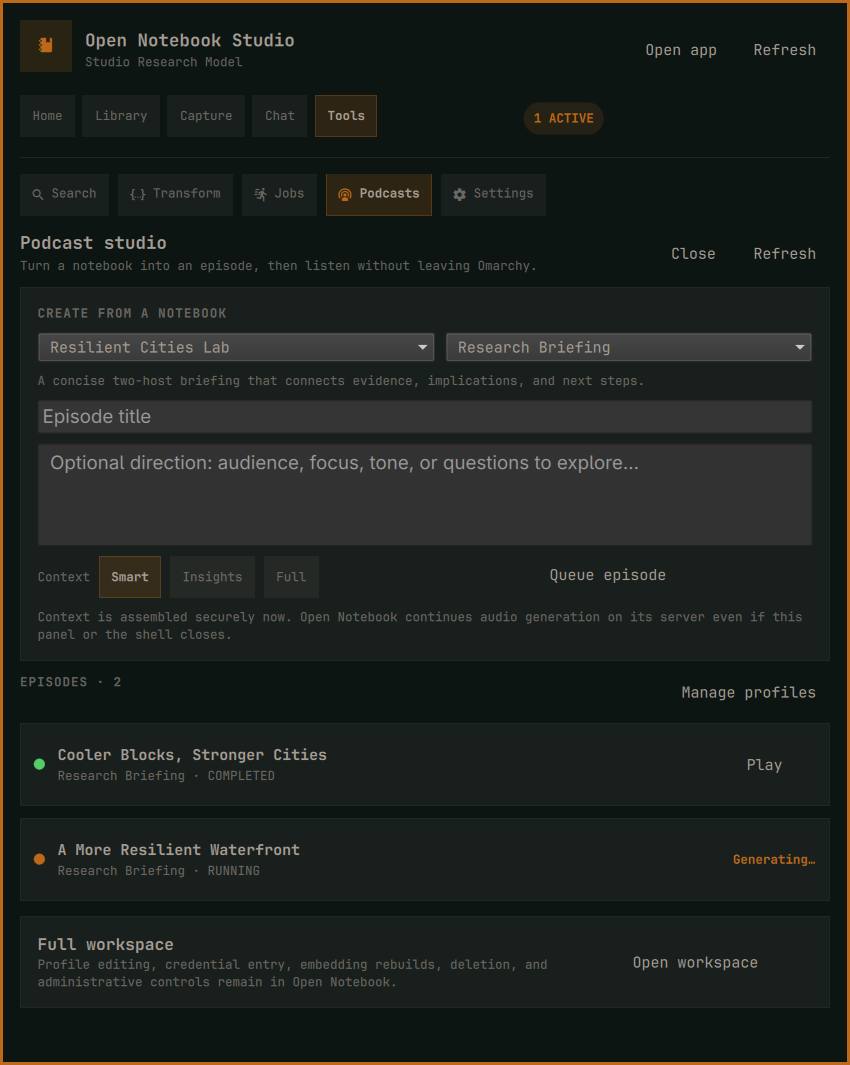Go to the Home tab
Screen dimensions: 850x1065
pos(48,116)
